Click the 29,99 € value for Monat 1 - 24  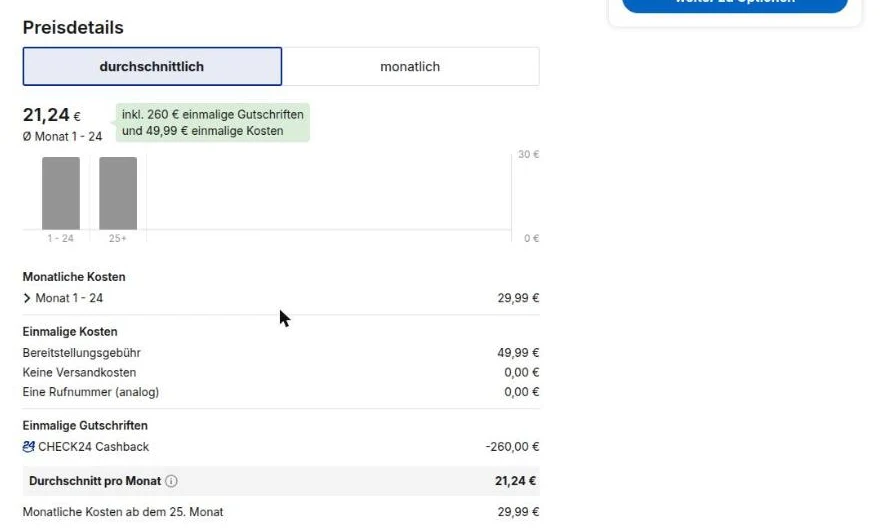pos(518,298)
